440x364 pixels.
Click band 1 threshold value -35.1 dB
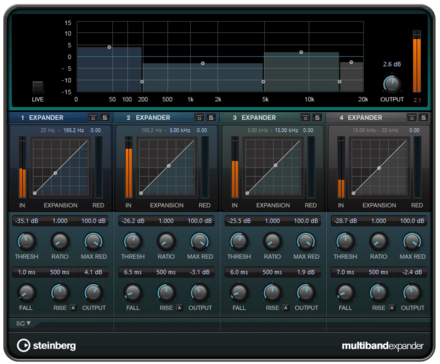coord(27,221)
